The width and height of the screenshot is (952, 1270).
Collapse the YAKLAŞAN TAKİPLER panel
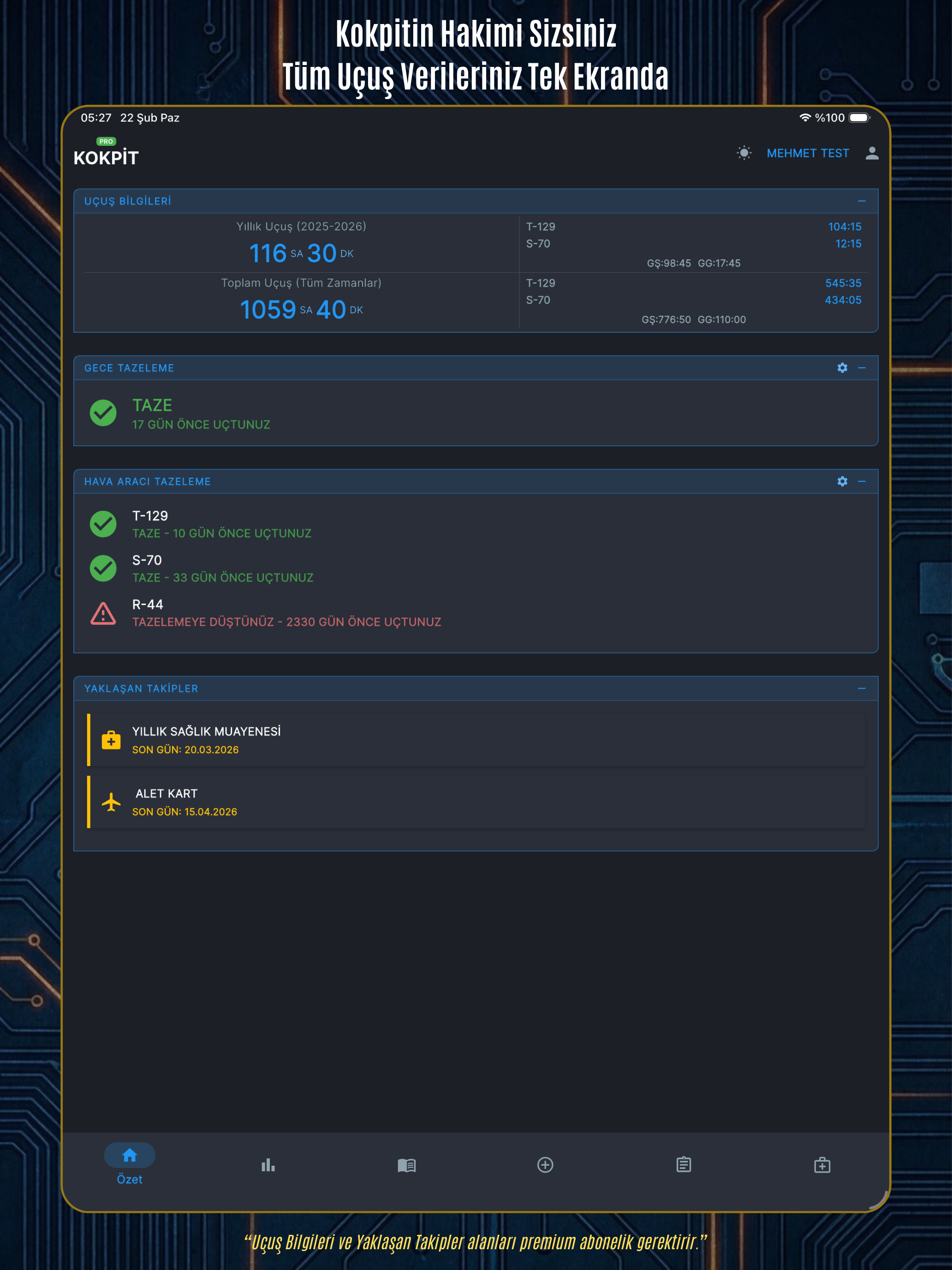click(861, 689)
